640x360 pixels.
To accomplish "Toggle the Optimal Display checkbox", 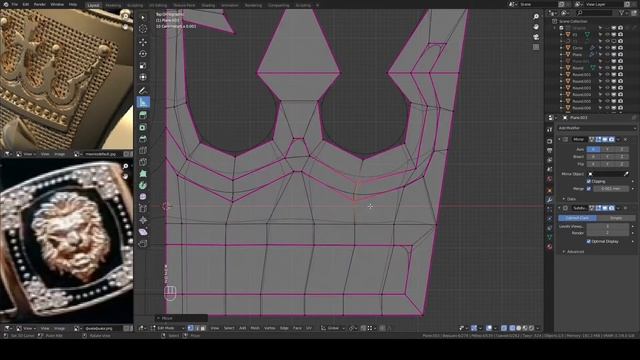I will click(589, 241).
